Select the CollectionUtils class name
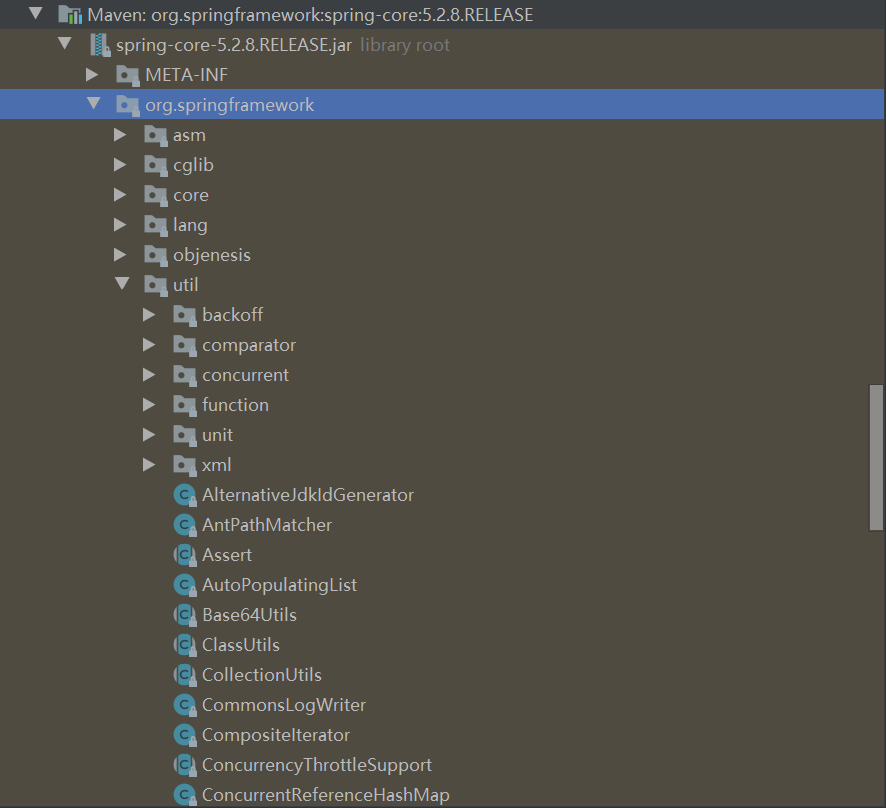The width and height of the screenshot is (886, 808). [262, 675]
